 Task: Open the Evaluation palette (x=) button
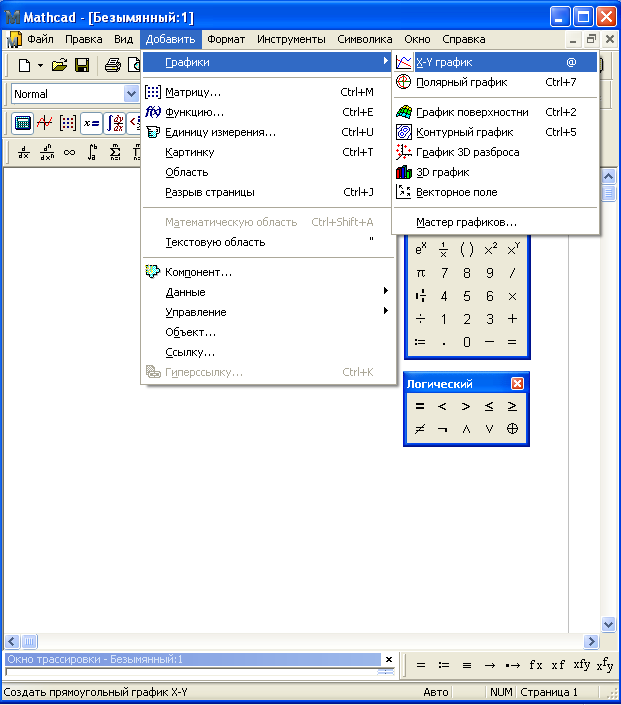point(91,123)
